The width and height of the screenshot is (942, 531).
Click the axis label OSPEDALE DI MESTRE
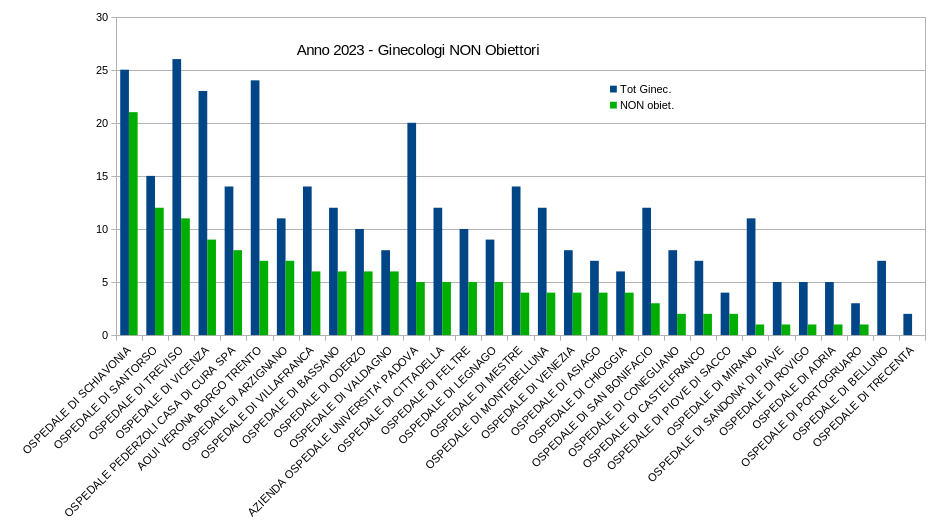coord(476,392)
